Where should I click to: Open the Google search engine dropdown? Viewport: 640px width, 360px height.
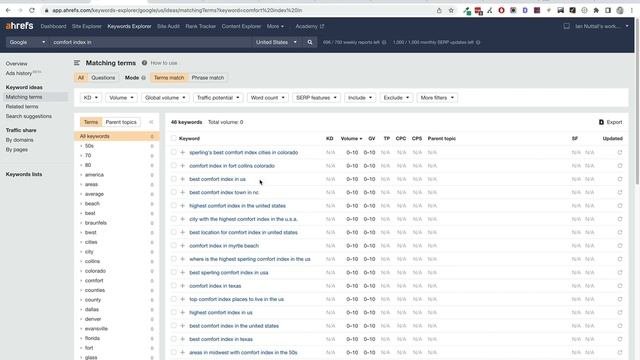(27, 42)
